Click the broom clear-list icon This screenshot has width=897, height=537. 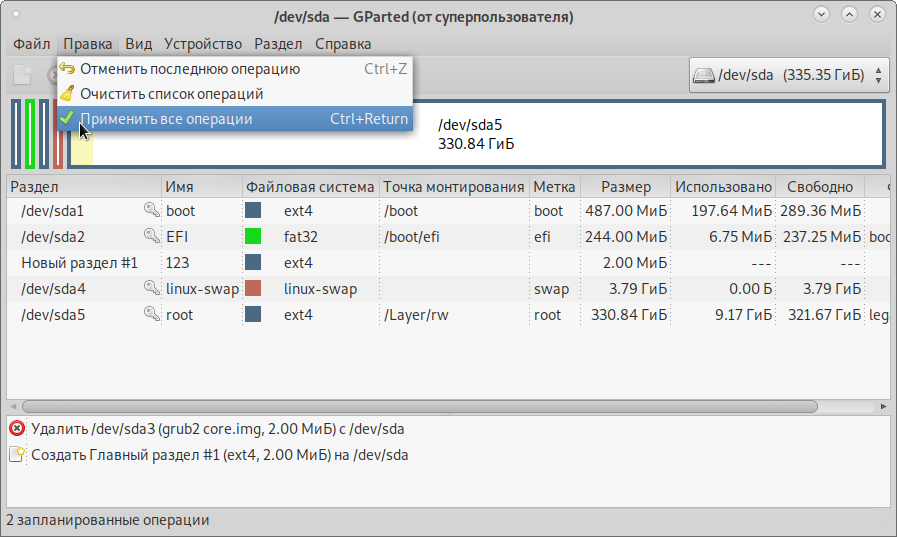pos(68,93)
